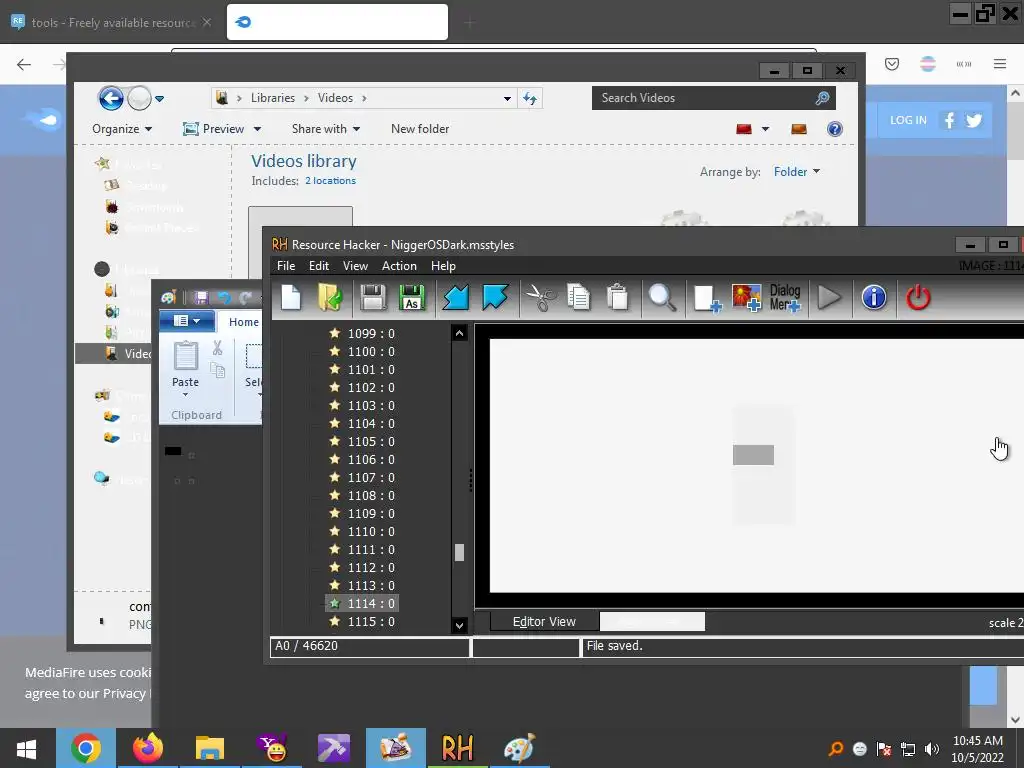
Task: Open a file via Resource Hacker folder icon
Action: (x=330, y=298)
